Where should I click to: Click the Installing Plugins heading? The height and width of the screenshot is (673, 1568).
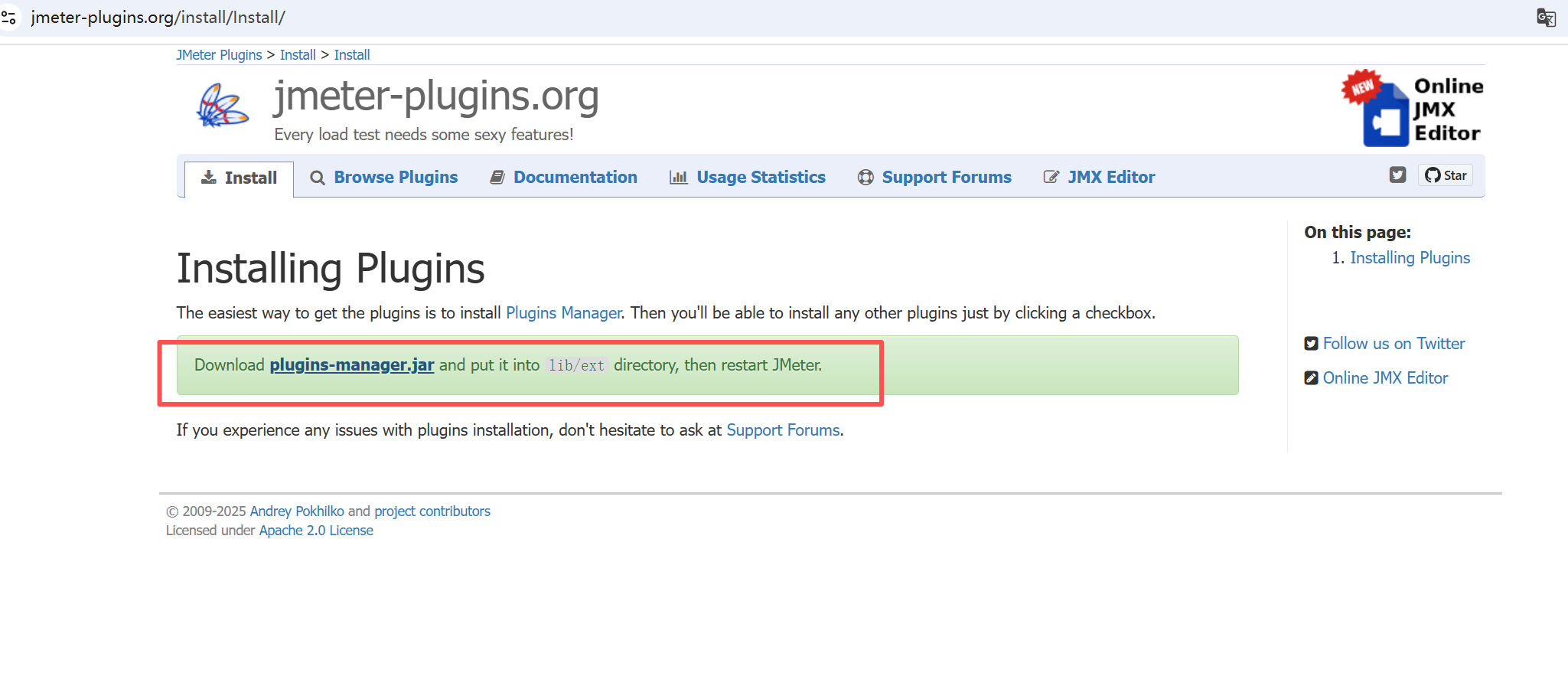pyautogui.click(x=331, y=269)
